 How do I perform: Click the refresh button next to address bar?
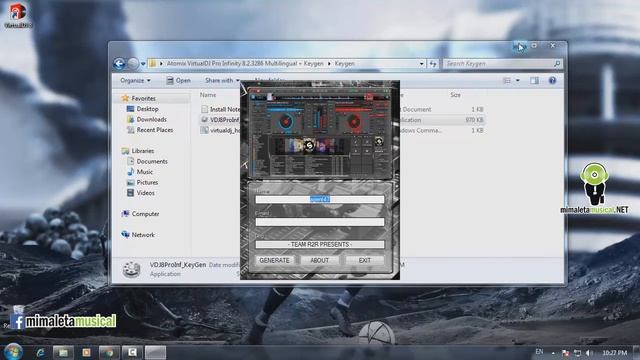pyautogui.click(x=433, y=64)
